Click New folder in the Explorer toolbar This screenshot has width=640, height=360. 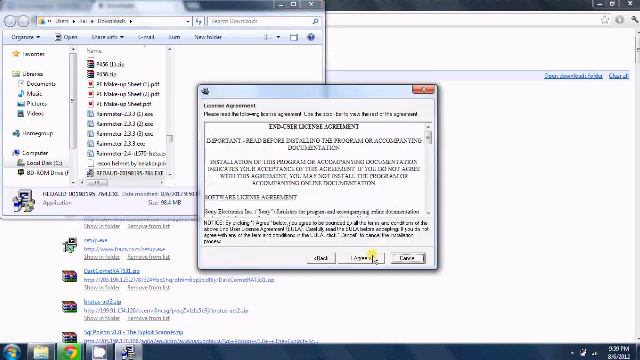tap(208, 37)
